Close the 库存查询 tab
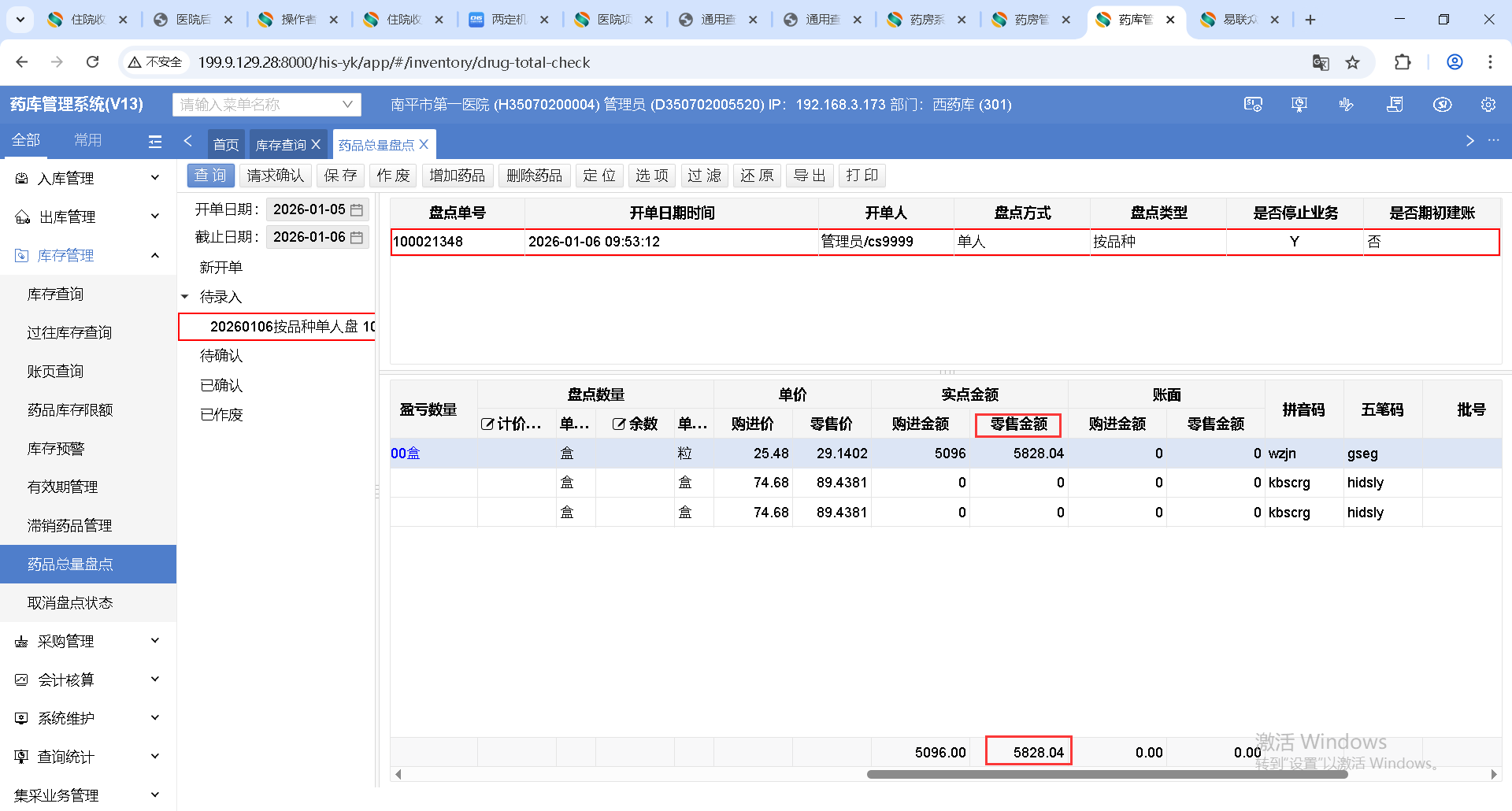Viewport: 1512px width, 811px height. tap(316, 145)
